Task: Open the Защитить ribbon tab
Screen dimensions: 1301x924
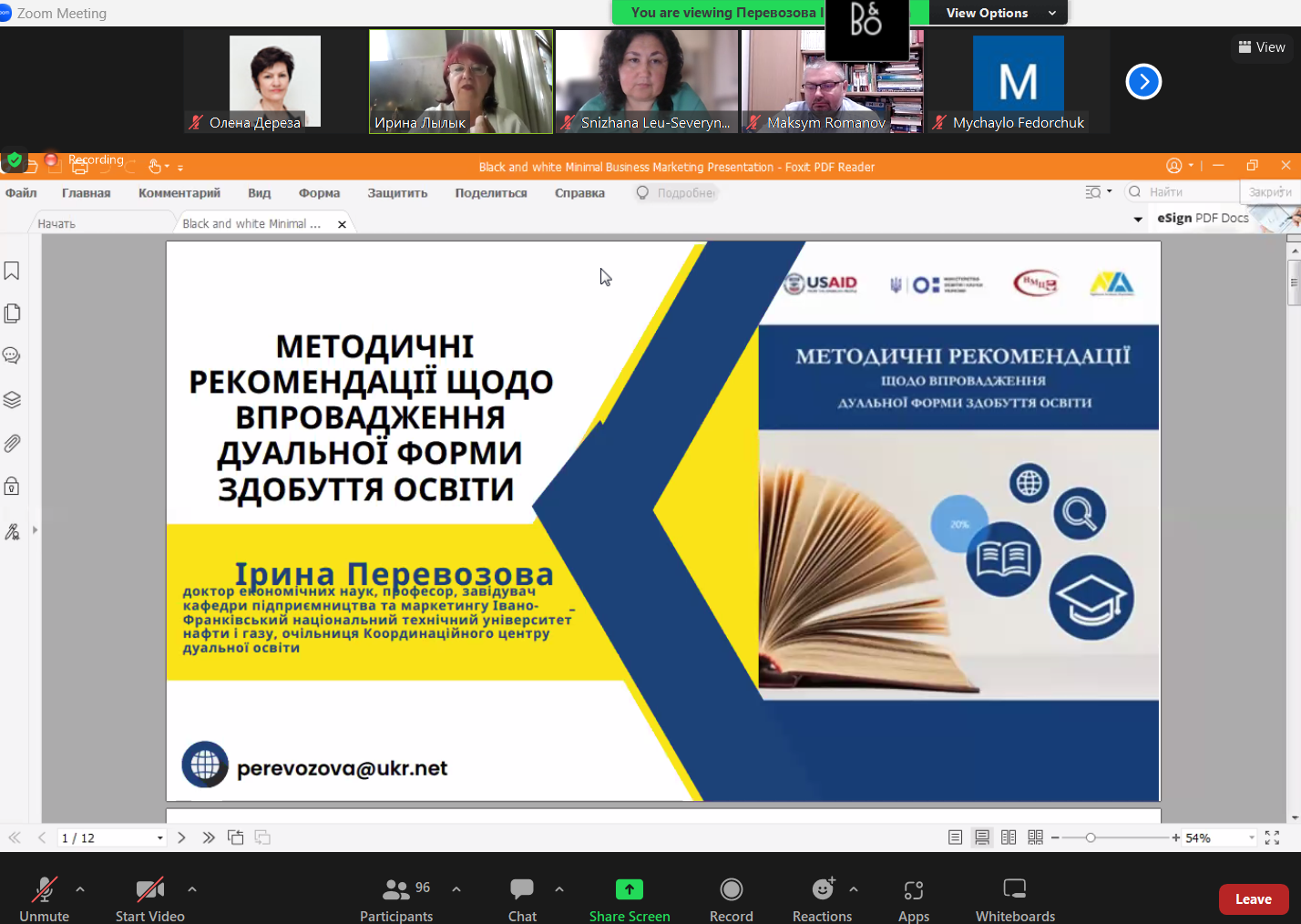Action: coord(397,193)
